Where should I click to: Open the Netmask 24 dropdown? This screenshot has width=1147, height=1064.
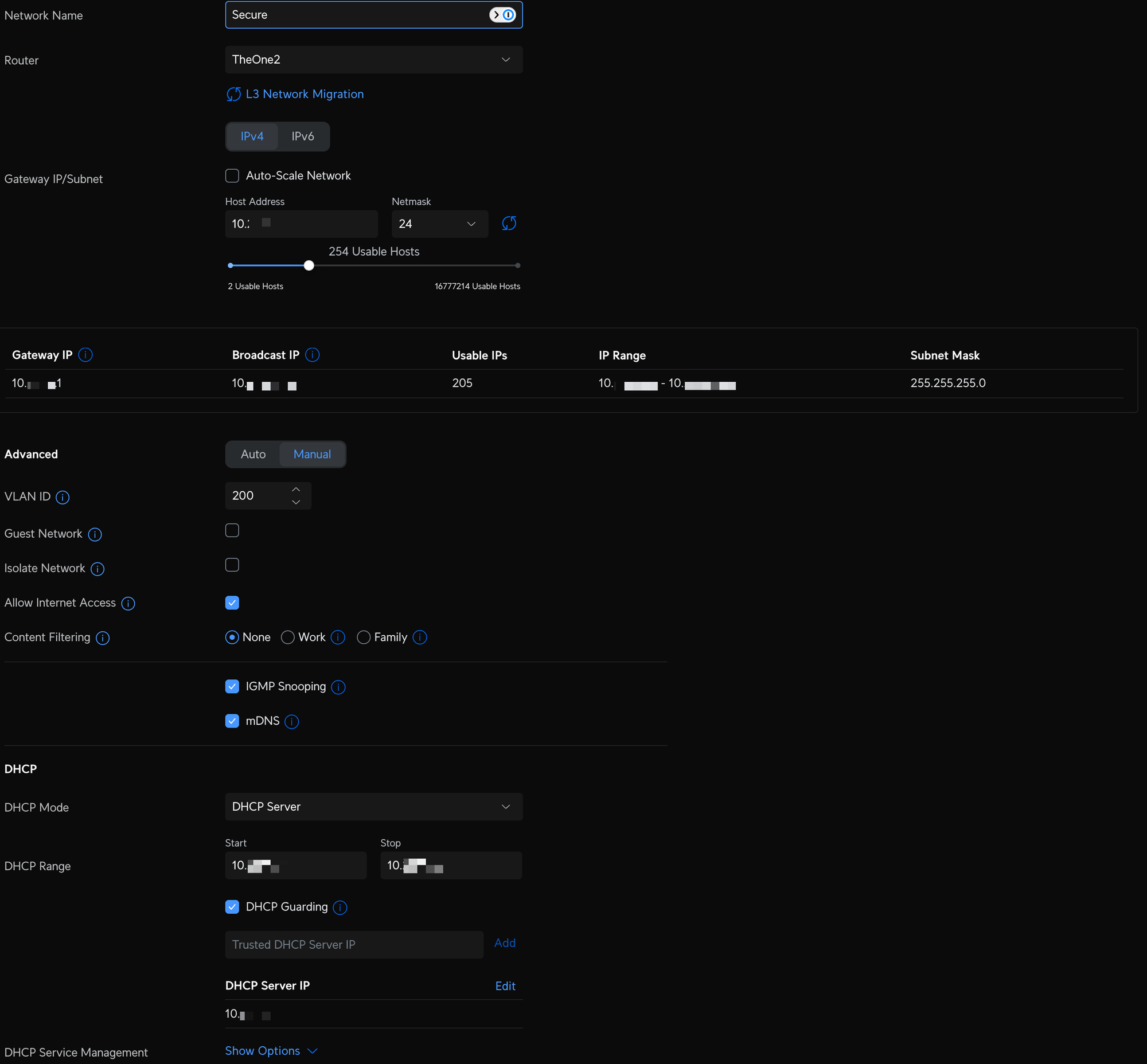coord(439,224)
